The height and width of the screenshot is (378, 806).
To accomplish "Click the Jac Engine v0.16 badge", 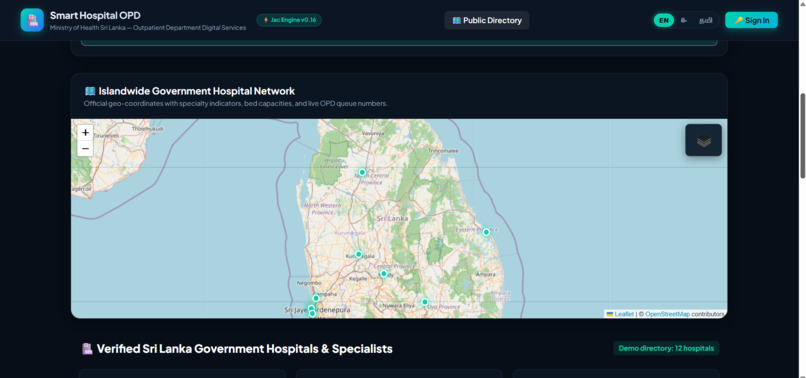I will (x=289, y=20).
